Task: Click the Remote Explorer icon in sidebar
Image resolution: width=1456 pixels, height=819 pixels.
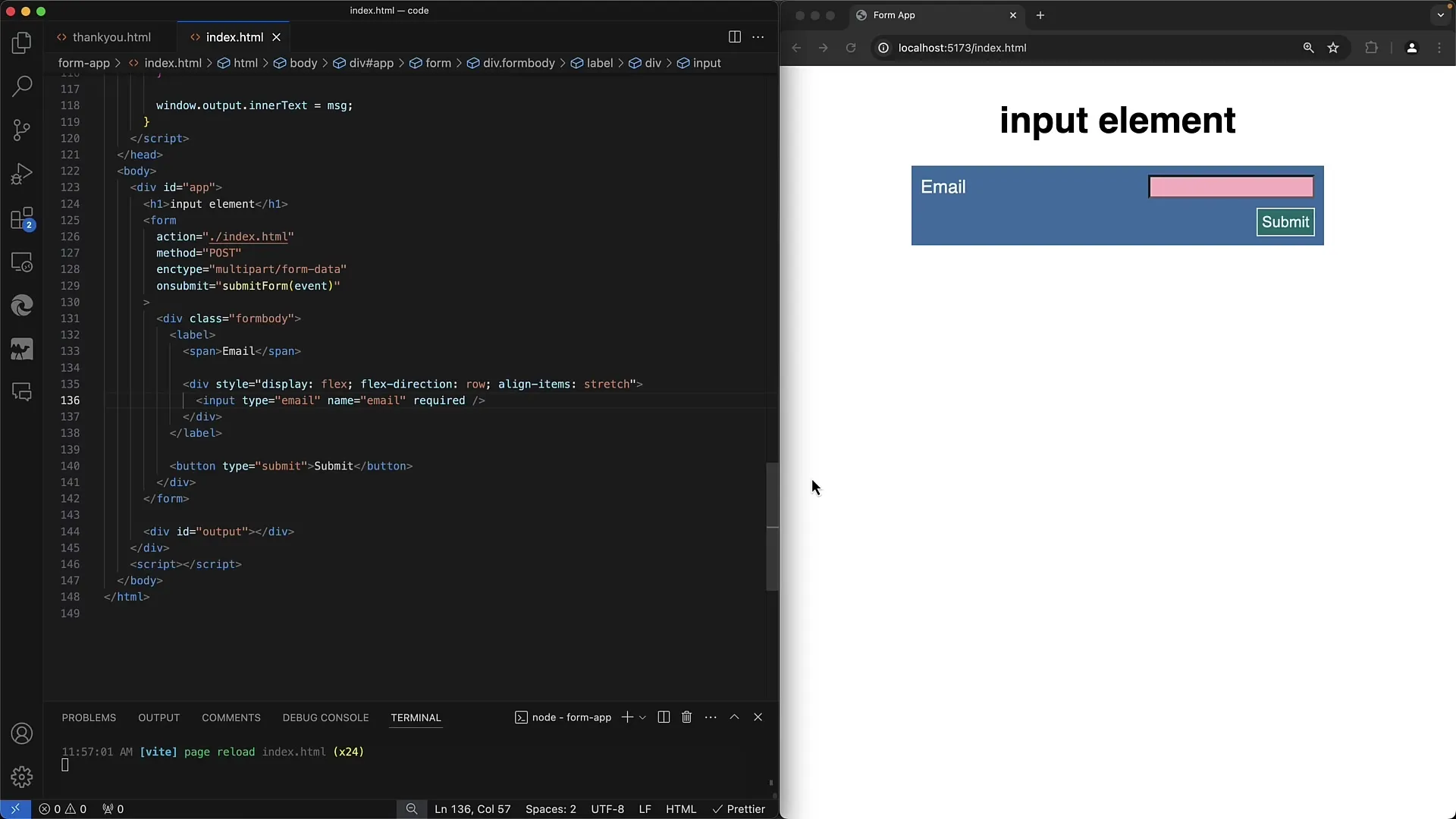Action: 22,262
